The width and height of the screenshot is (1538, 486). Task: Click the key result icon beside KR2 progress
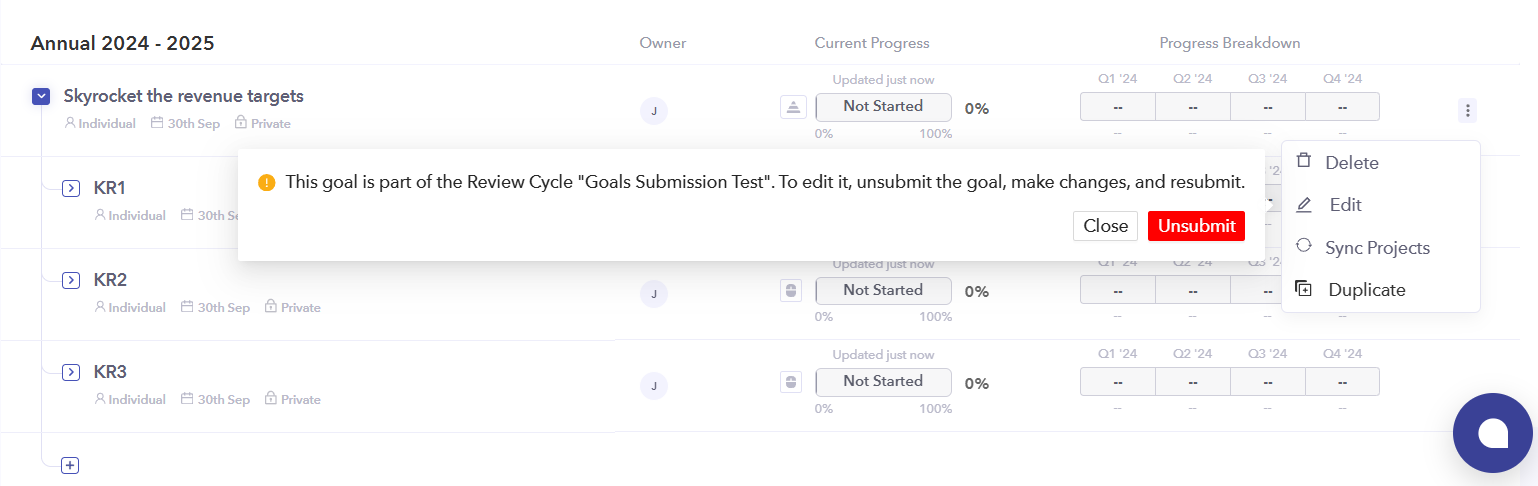(791, 291)
